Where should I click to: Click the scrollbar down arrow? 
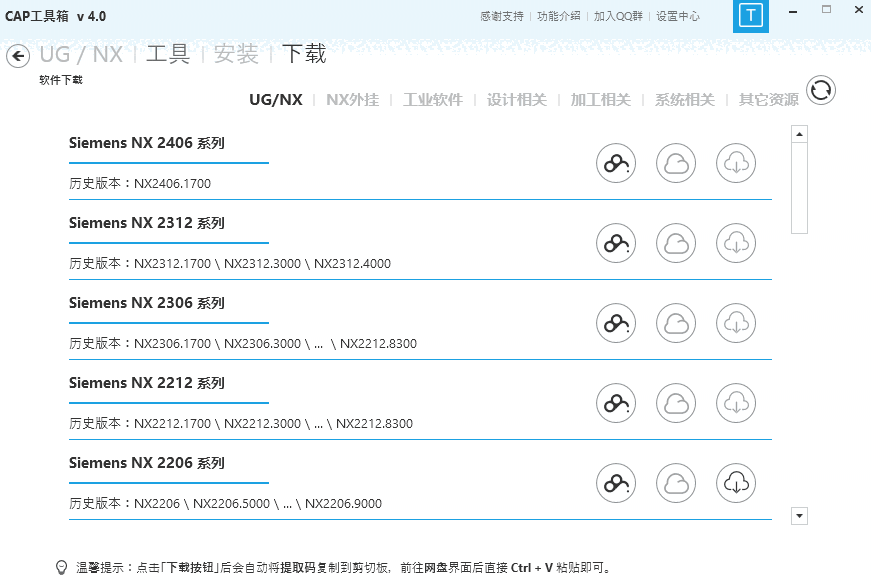[x=799, y=516]
